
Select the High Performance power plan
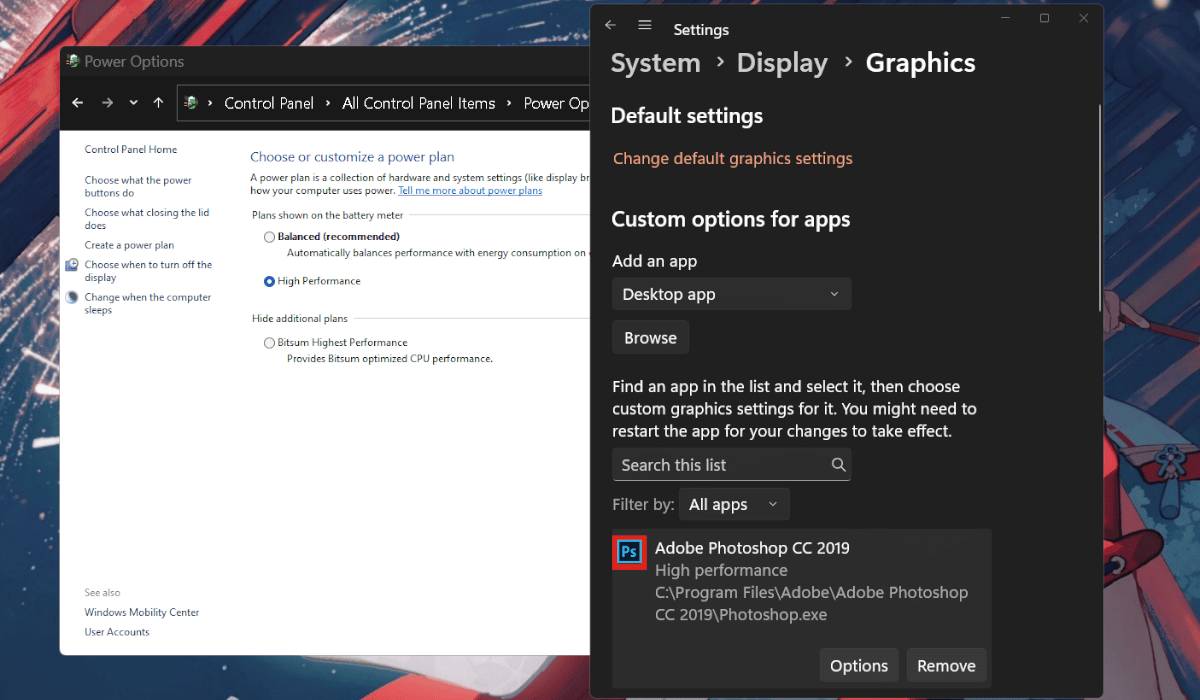[x=269, y=282]
